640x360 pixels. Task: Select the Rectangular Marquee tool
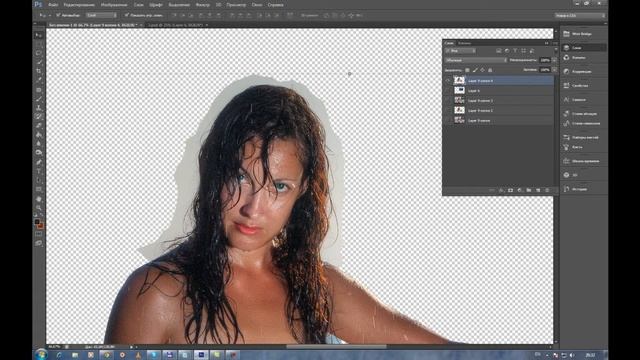[x=38, y=44]
